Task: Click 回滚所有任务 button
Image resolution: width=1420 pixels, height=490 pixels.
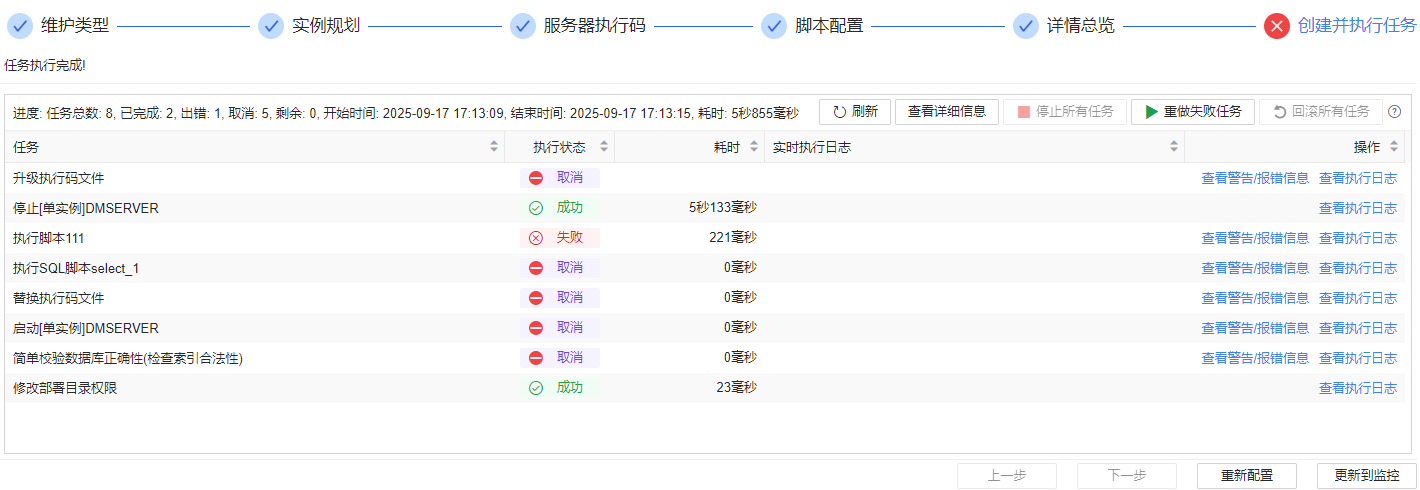Action: pyautogui.click(x=1321, y=112)
